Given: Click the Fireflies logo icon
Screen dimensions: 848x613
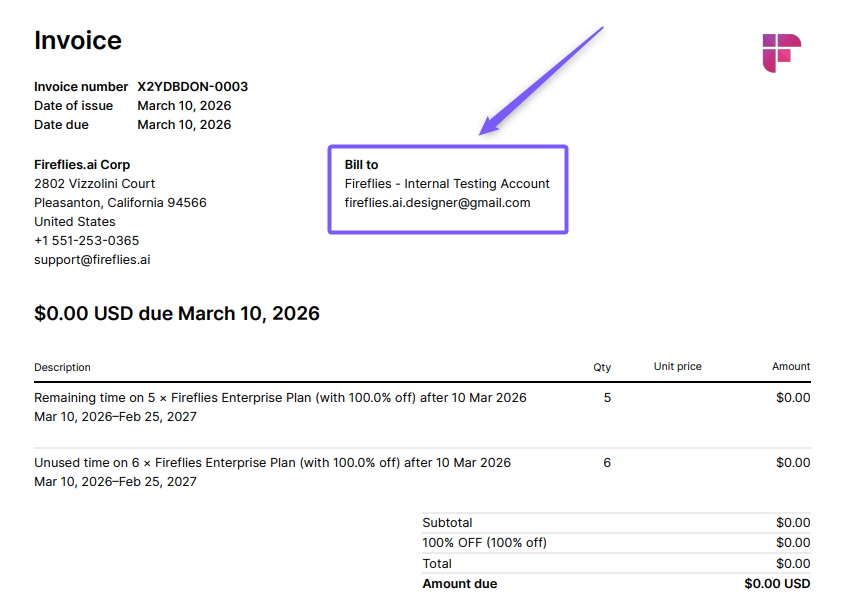Looking at the screenshot, I should coord(781,53).
